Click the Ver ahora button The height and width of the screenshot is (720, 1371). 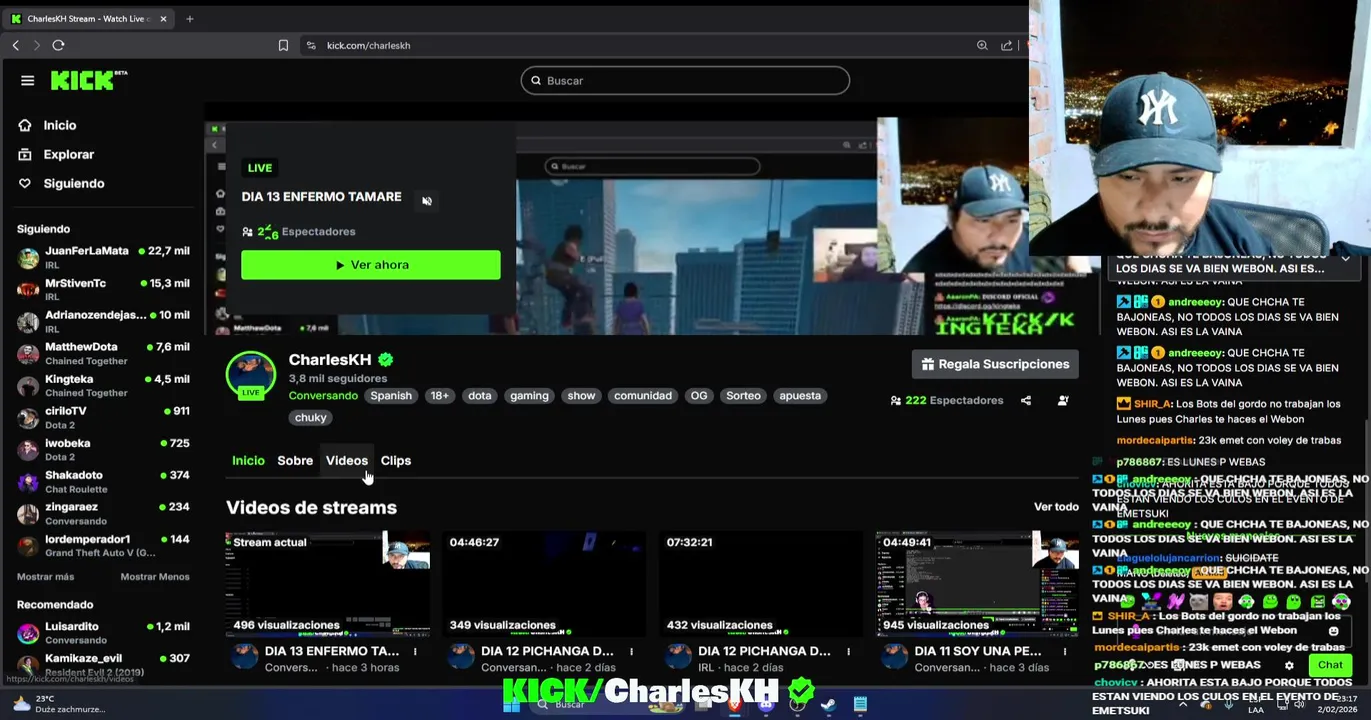[371, 265]
